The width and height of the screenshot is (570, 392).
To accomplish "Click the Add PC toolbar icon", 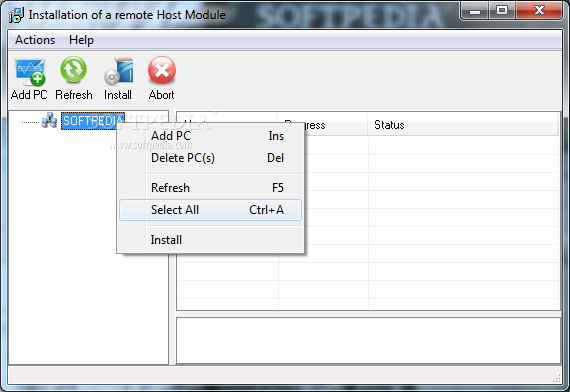I will click(30, 72).
